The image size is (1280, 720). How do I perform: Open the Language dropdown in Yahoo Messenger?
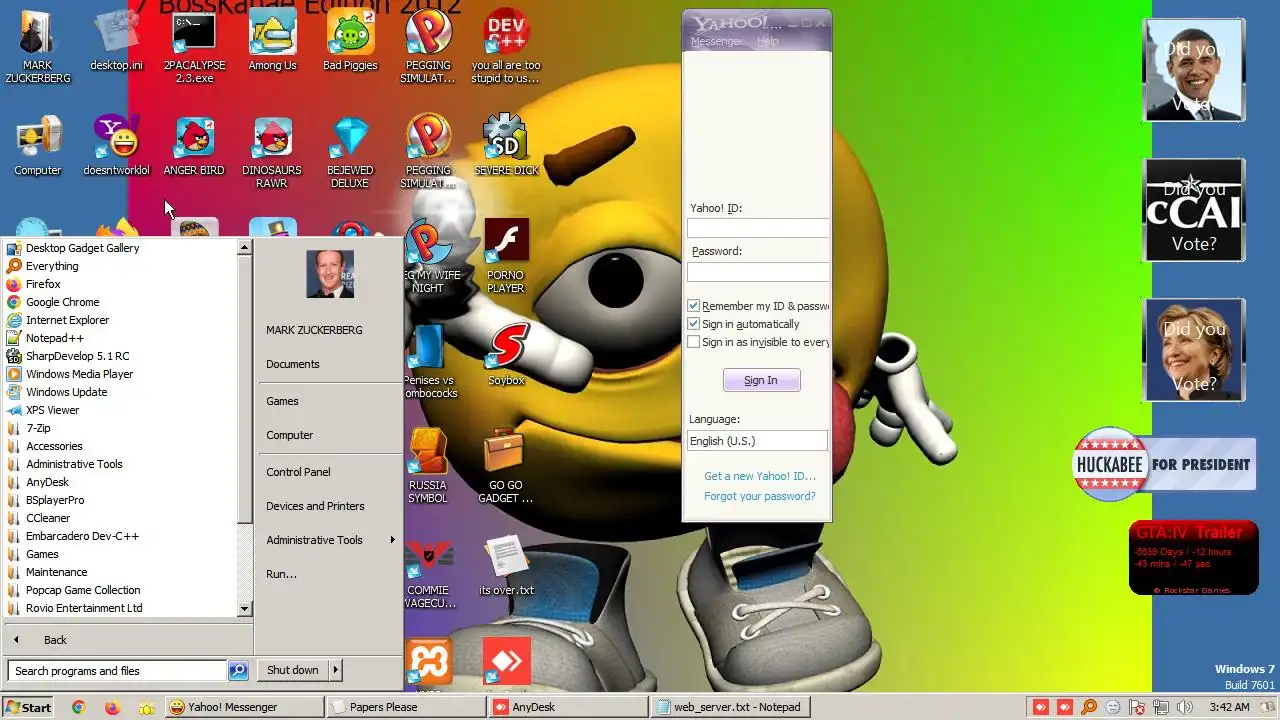click(x=758, y=441)
